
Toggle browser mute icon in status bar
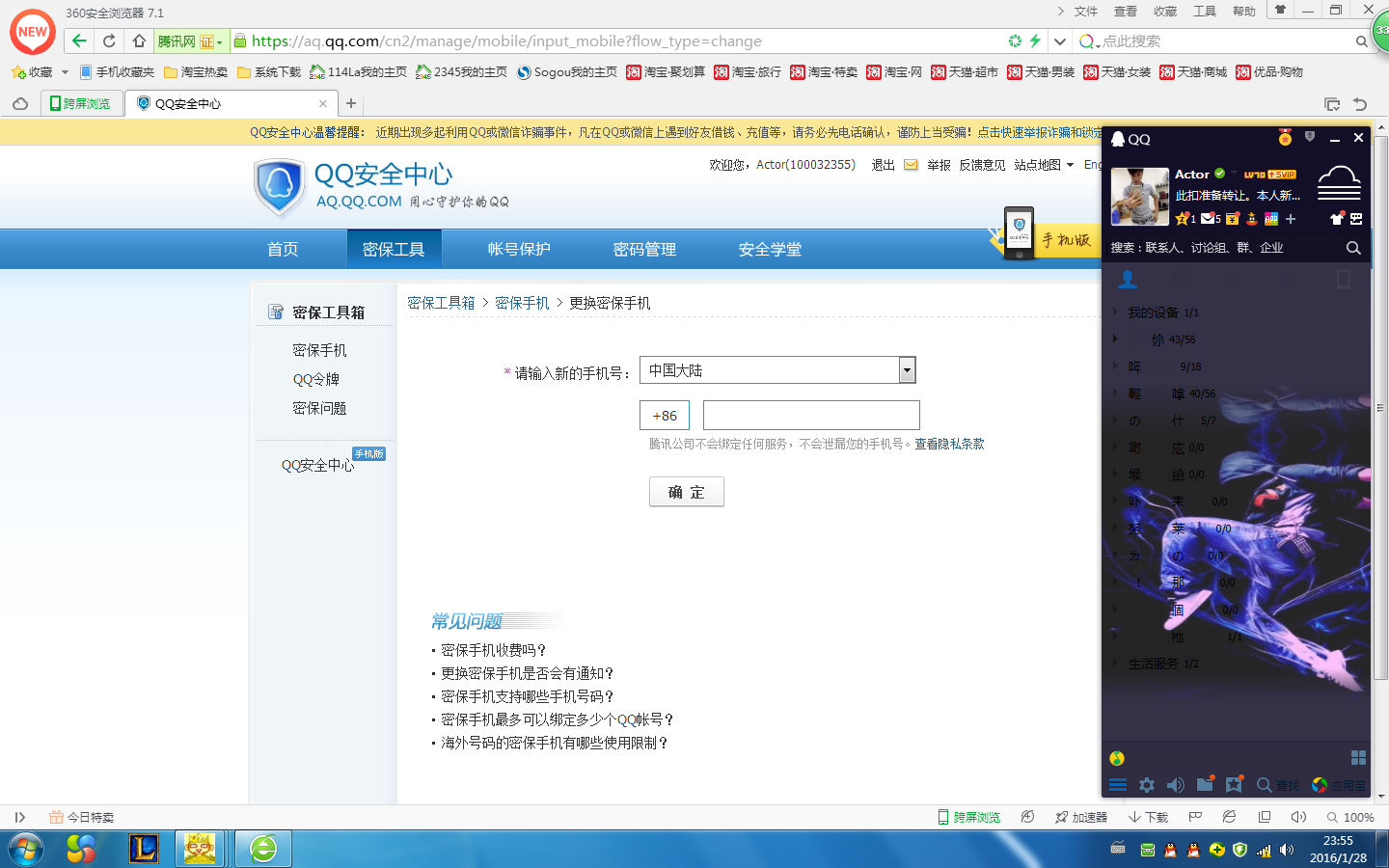pyautogui.click(x=1299, y=817)
